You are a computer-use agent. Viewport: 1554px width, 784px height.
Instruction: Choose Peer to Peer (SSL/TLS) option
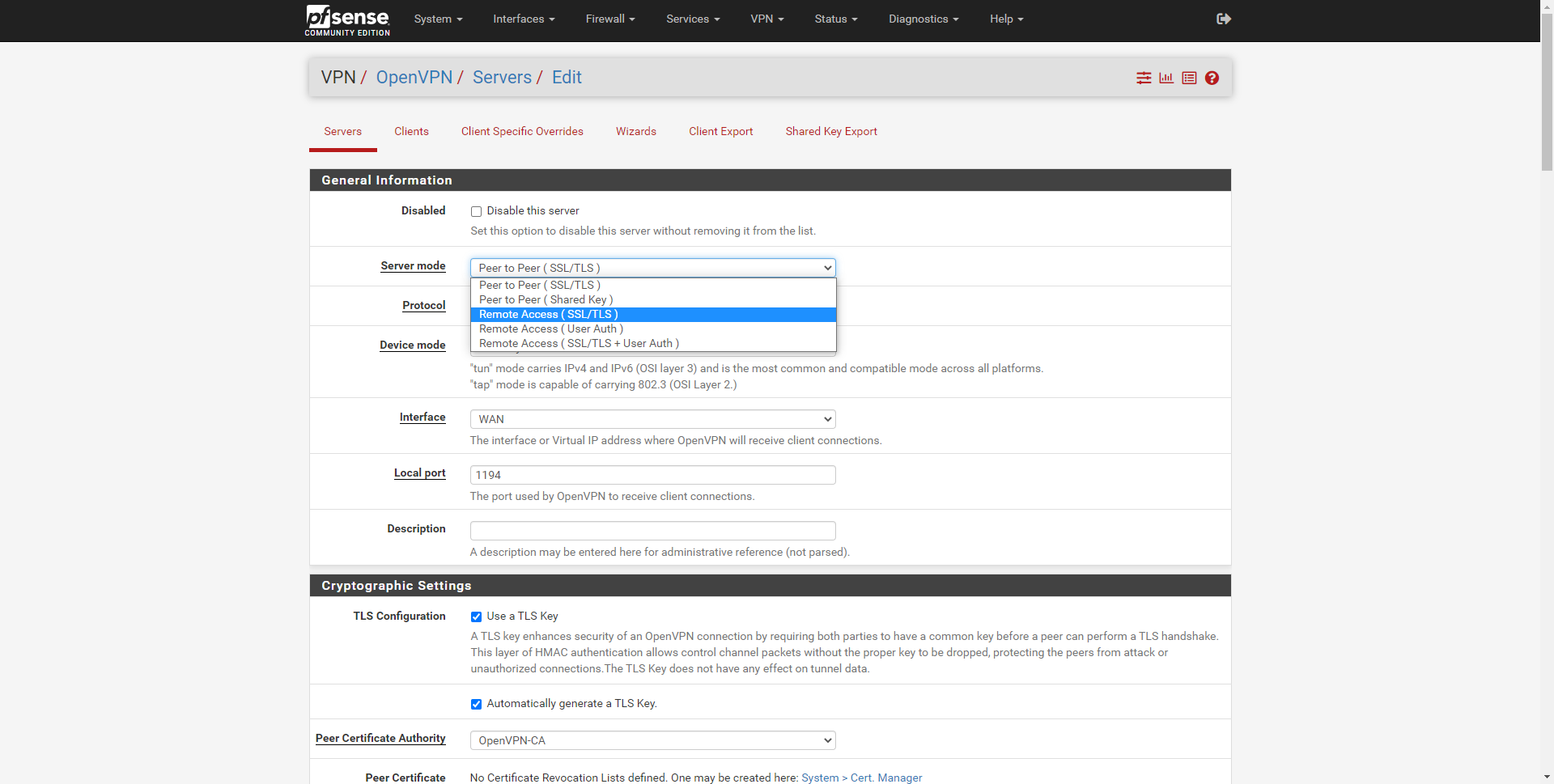[x=652, y=285]
